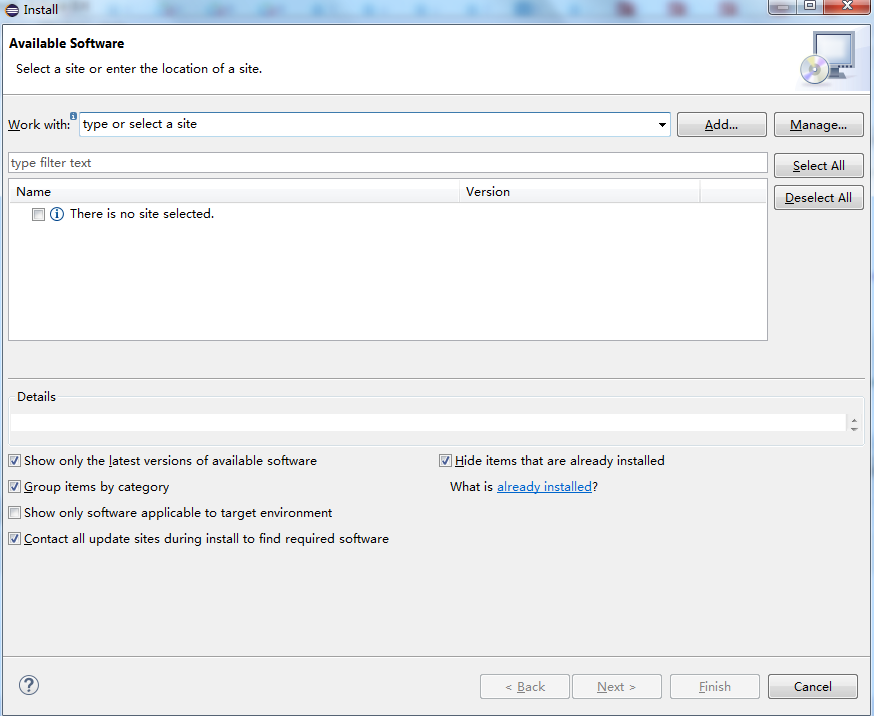
Task: Uncheck "Group items by category"
Action: pyautogui.click(x=14, y=486)
